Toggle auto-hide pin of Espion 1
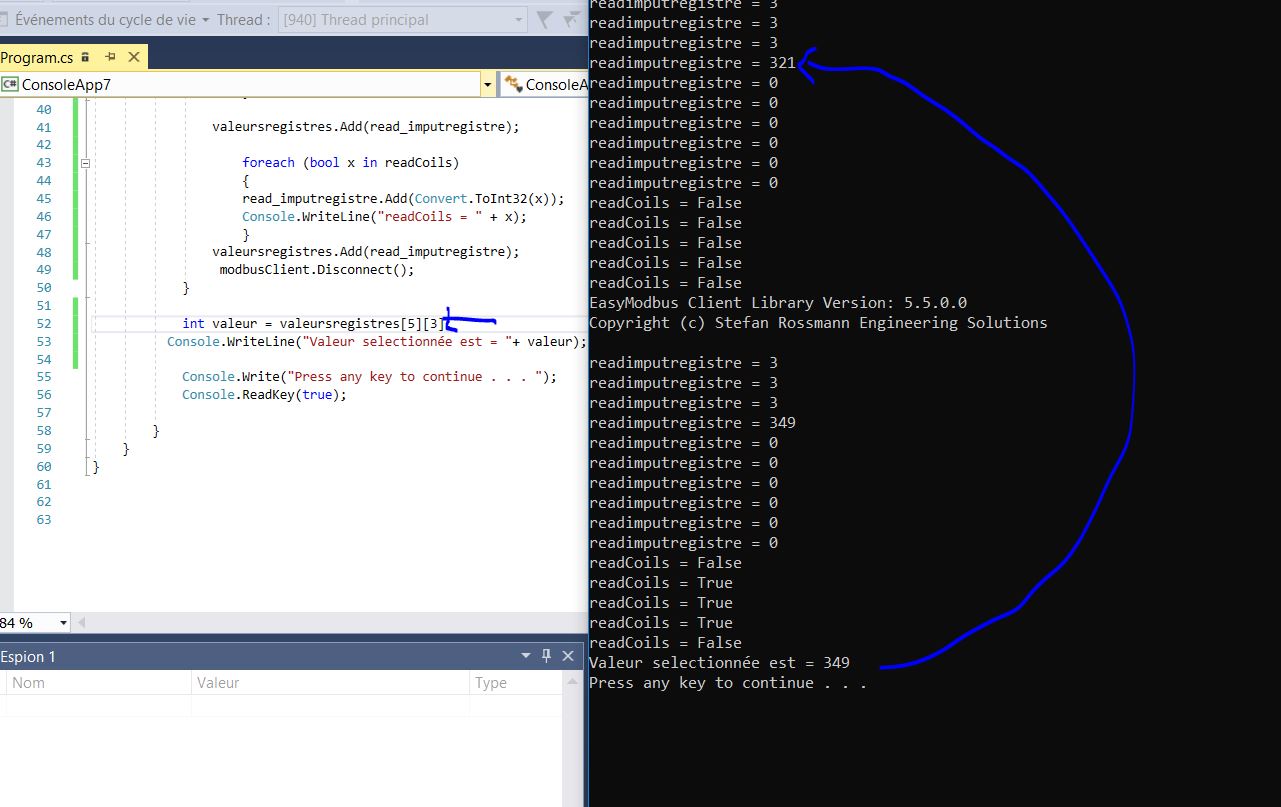Image resolution: width=1281 pixels, height=807 pixels. (x=546, y=656)
